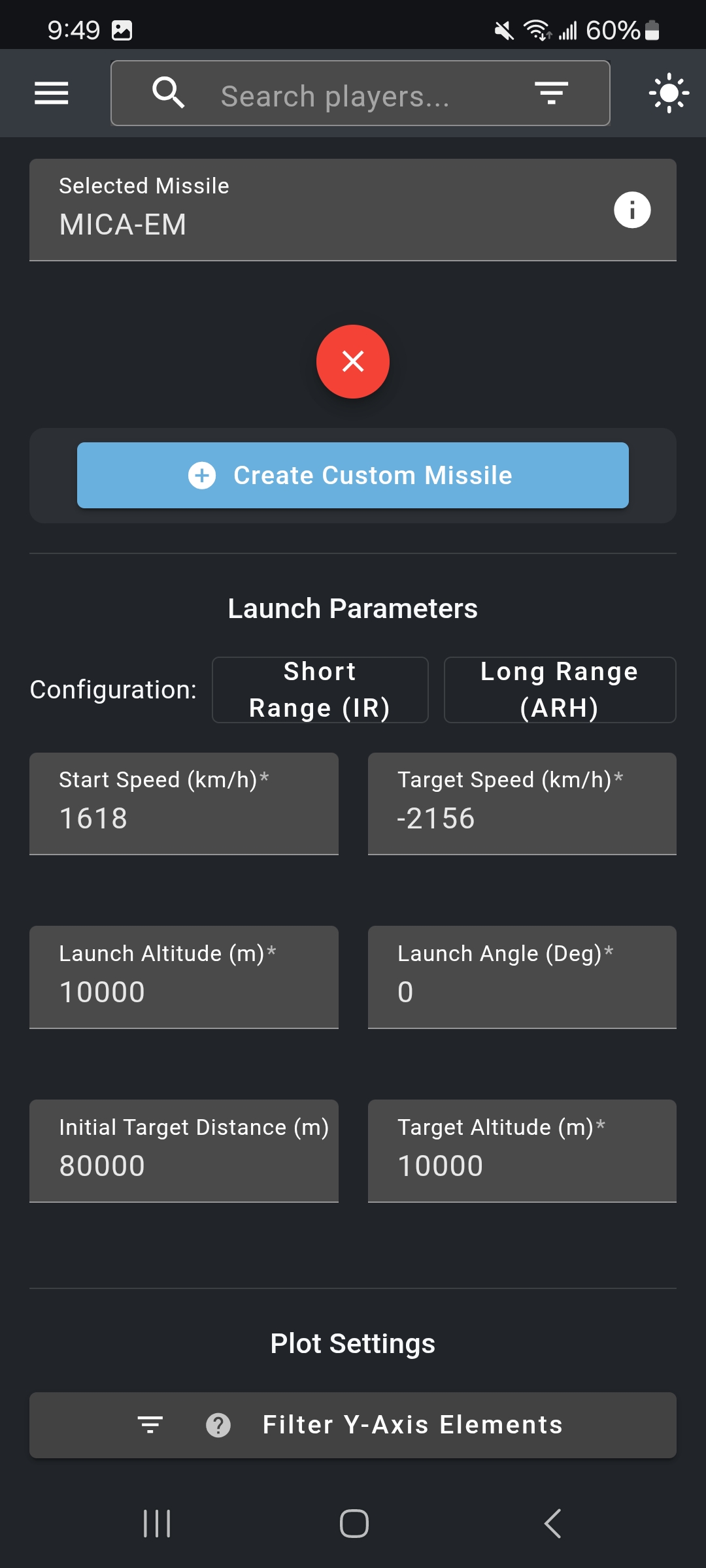Click the Launch Altitude field
This screenshot has height=1568, width=706.
184,977
